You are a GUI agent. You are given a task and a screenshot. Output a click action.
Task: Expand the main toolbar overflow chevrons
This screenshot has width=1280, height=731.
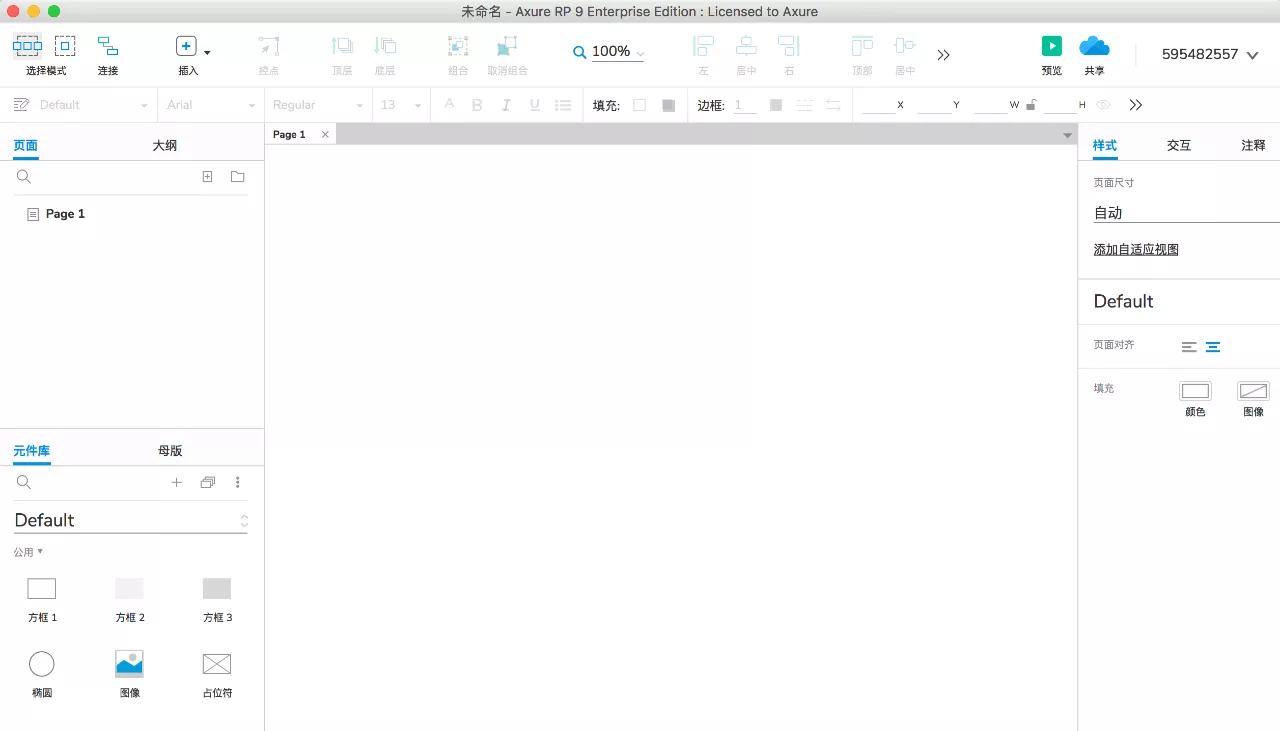[943, 55]
